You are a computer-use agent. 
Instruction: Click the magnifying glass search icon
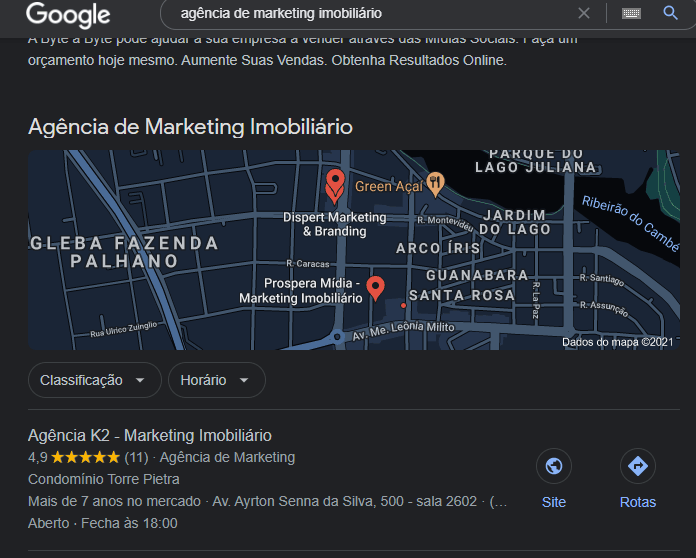670,13
